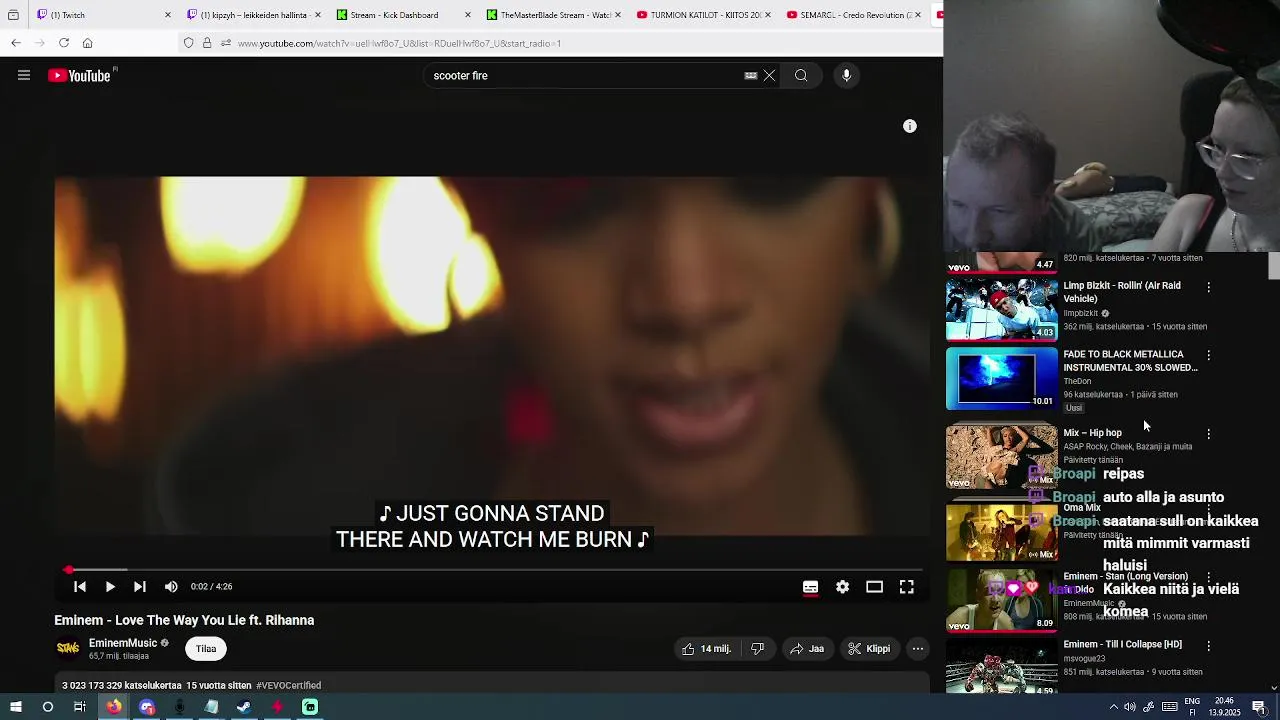
Task: Create a clip with Klippi
Action: click(869, 649)
